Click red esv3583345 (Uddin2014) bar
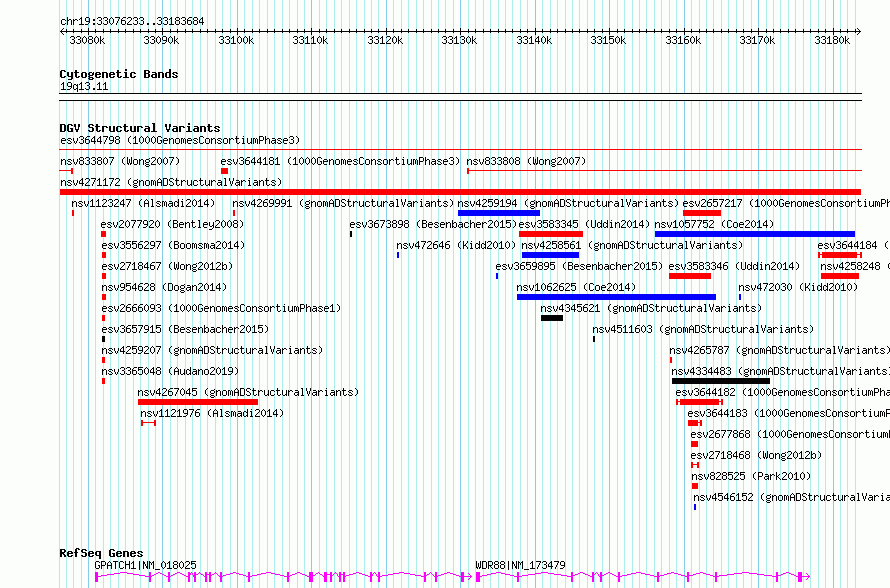This screenshot has width=890, height=588. 551,234
